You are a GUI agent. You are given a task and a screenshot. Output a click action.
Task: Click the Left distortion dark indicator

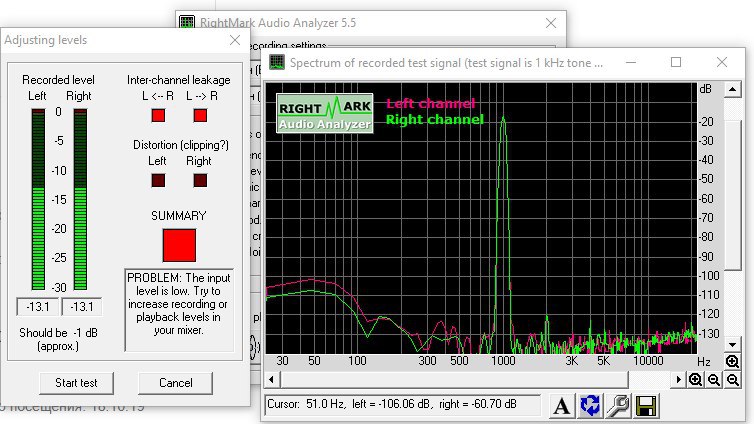(158, 180)
